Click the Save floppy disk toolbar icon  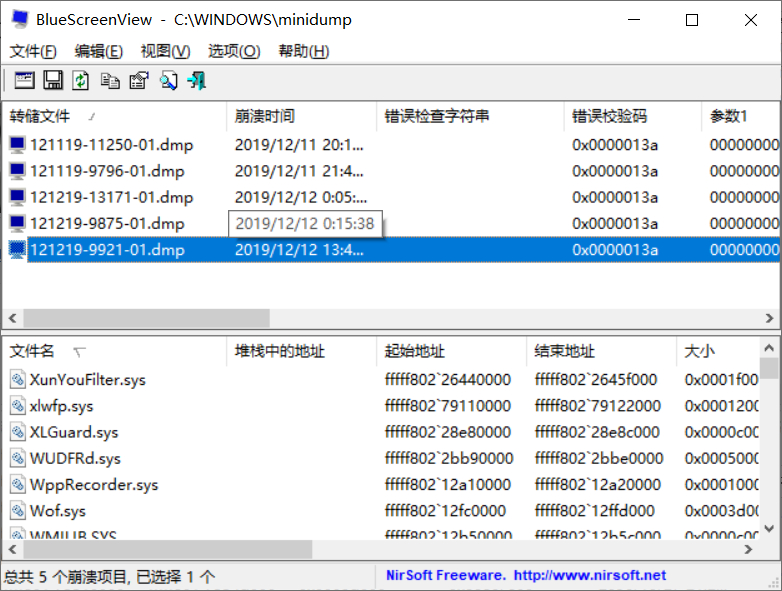click(x=53, y=80)
